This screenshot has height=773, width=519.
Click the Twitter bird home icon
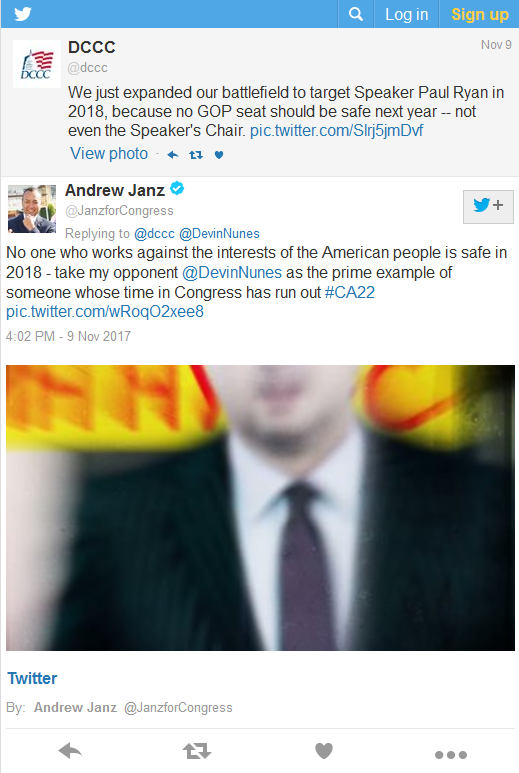tap(23, 14)
